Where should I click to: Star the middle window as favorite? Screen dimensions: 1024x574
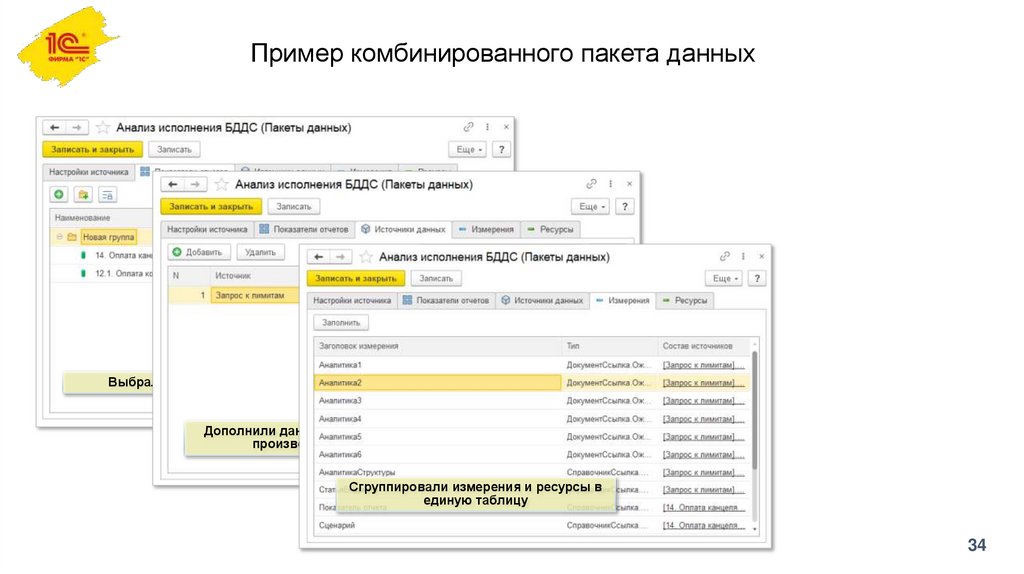pos(221,184)
